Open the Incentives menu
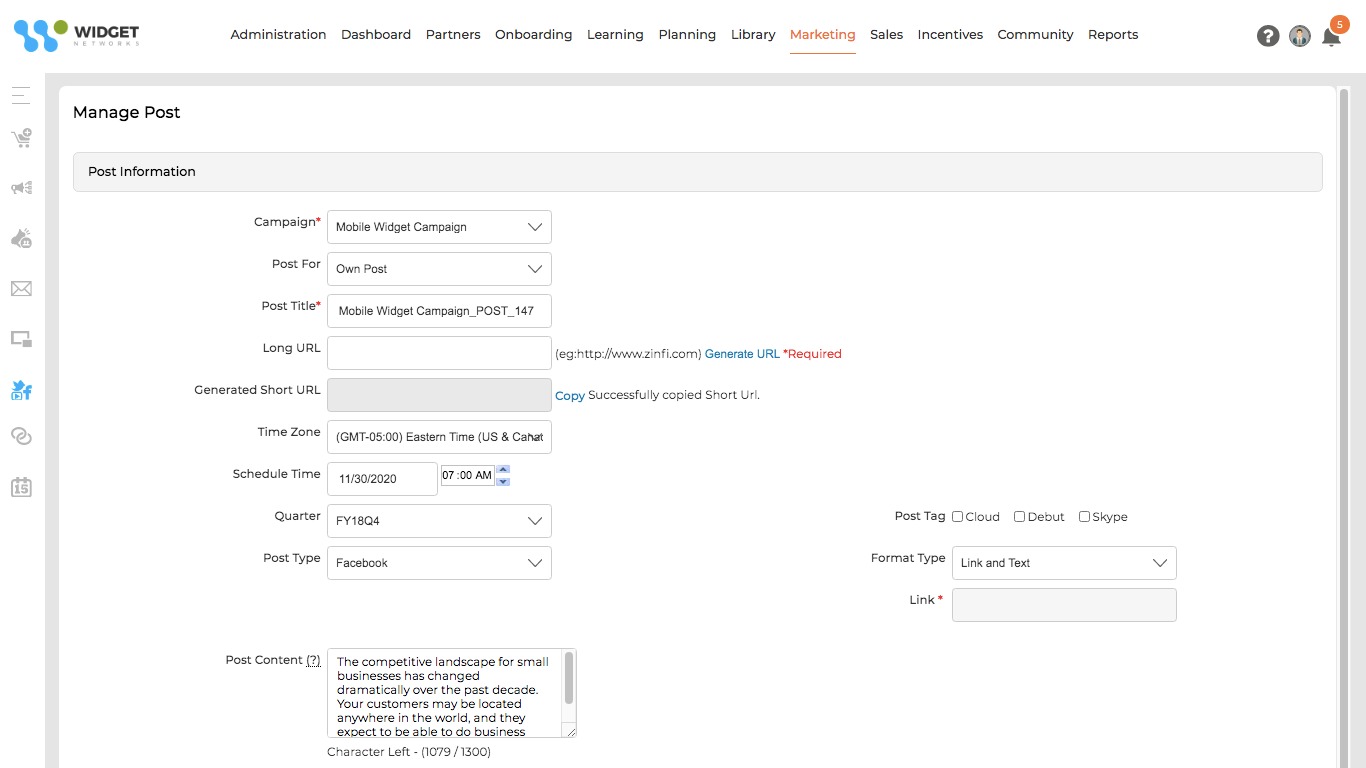This screenshot has width=1366, height=768. point(950,35)
